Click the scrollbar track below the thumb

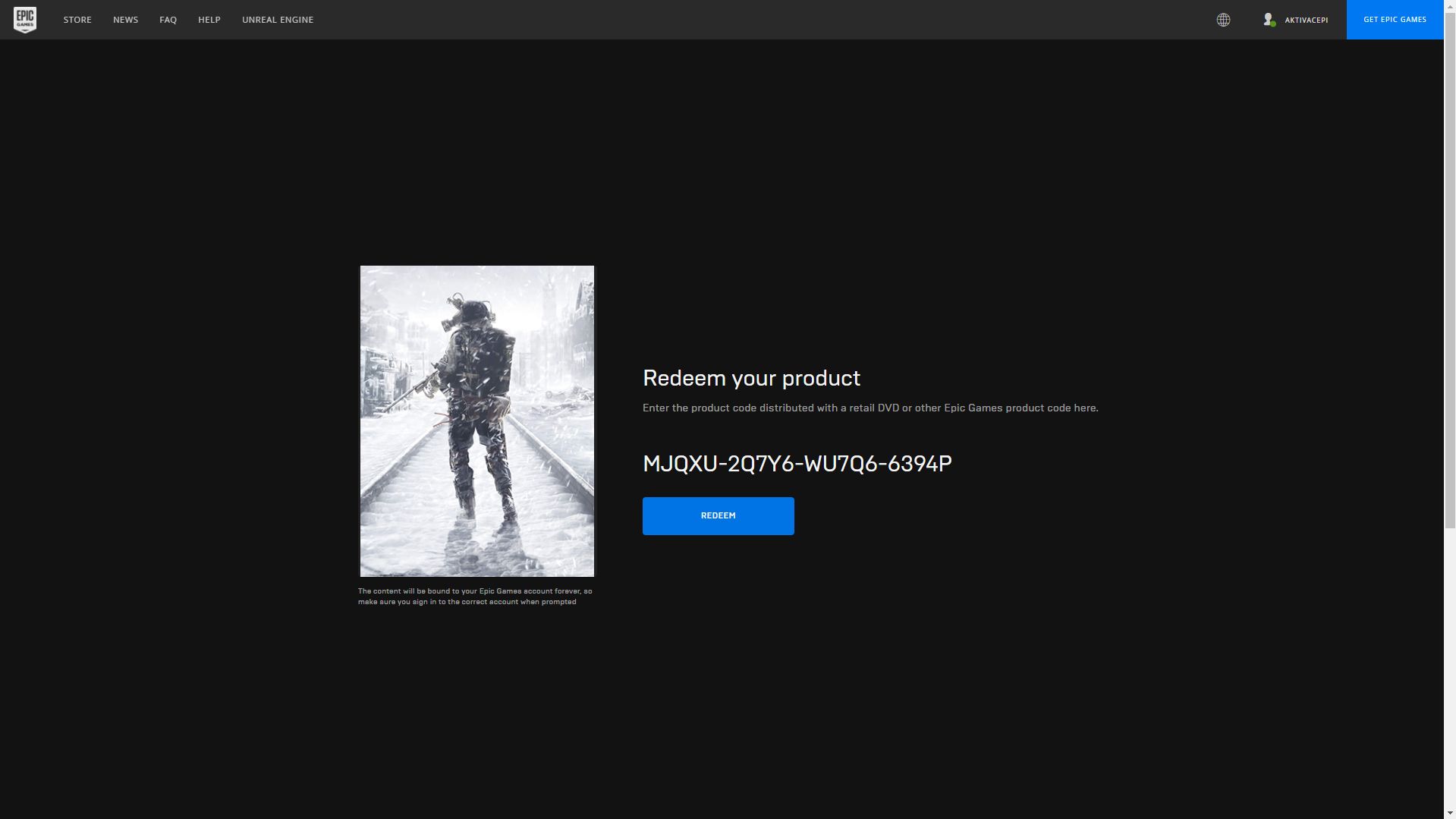pos(1449,668)
